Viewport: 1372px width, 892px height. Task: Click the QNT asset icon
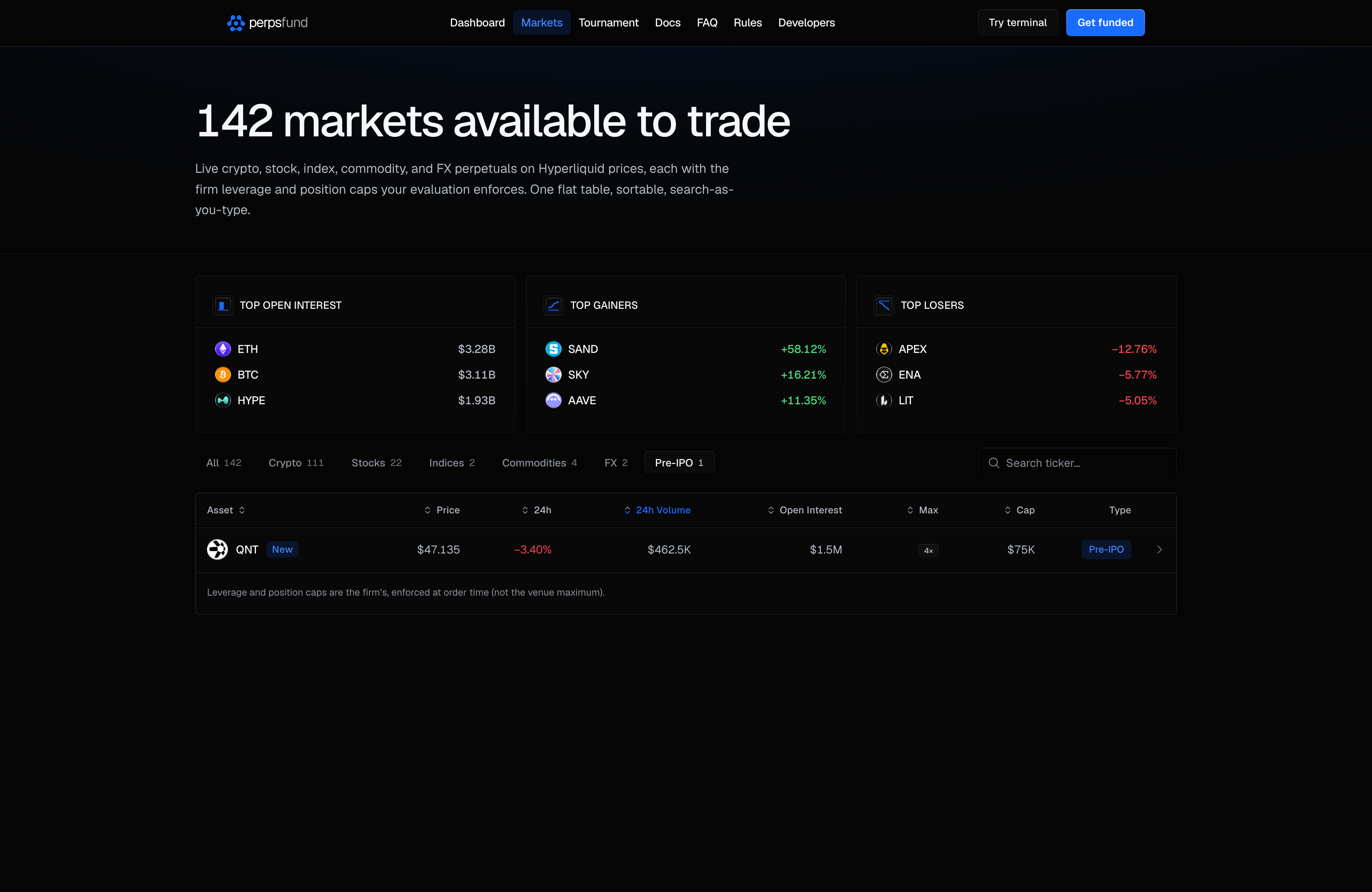pos(217,550)
